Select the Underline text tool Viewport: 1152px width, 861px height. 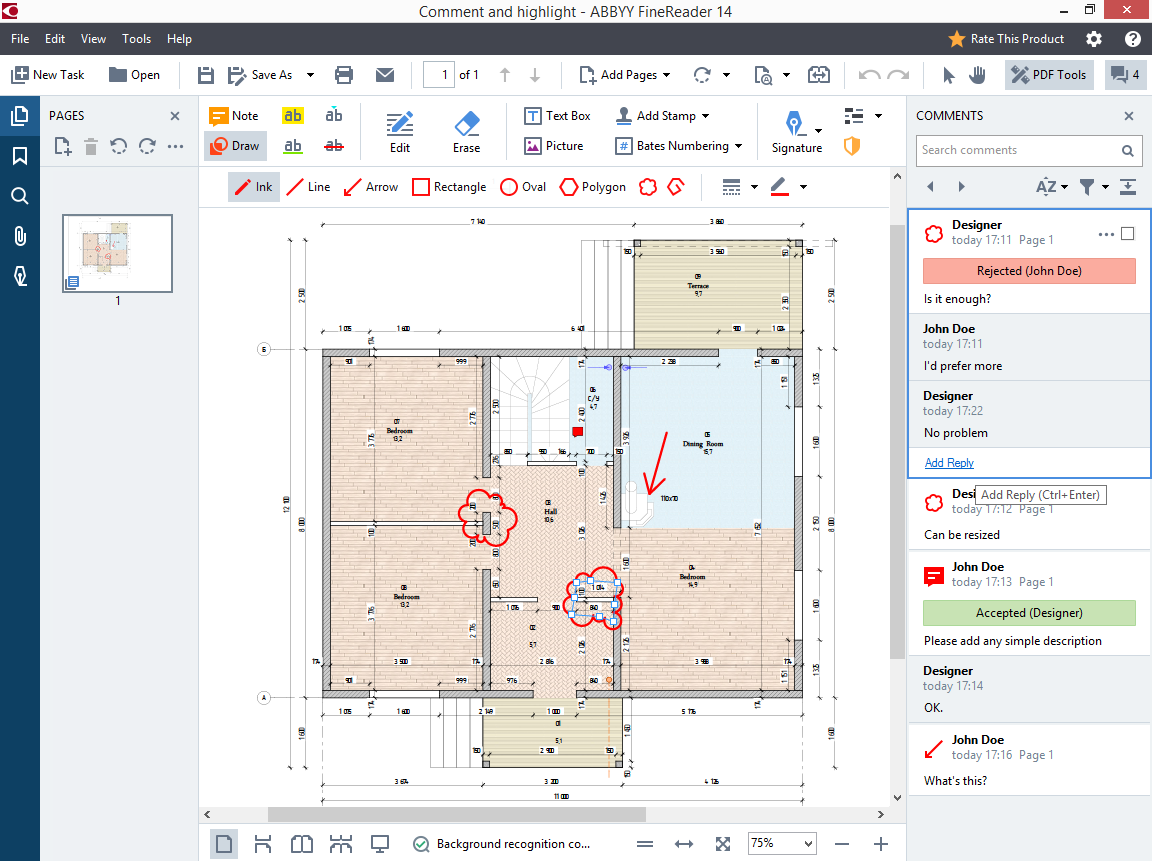click(x=292, y=145)
